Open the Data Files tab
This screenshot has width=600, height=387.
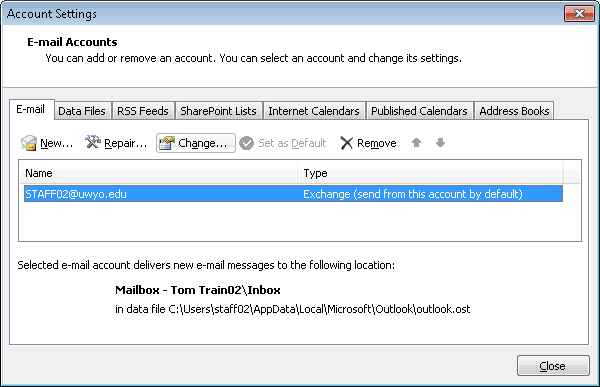pos(82,111)
